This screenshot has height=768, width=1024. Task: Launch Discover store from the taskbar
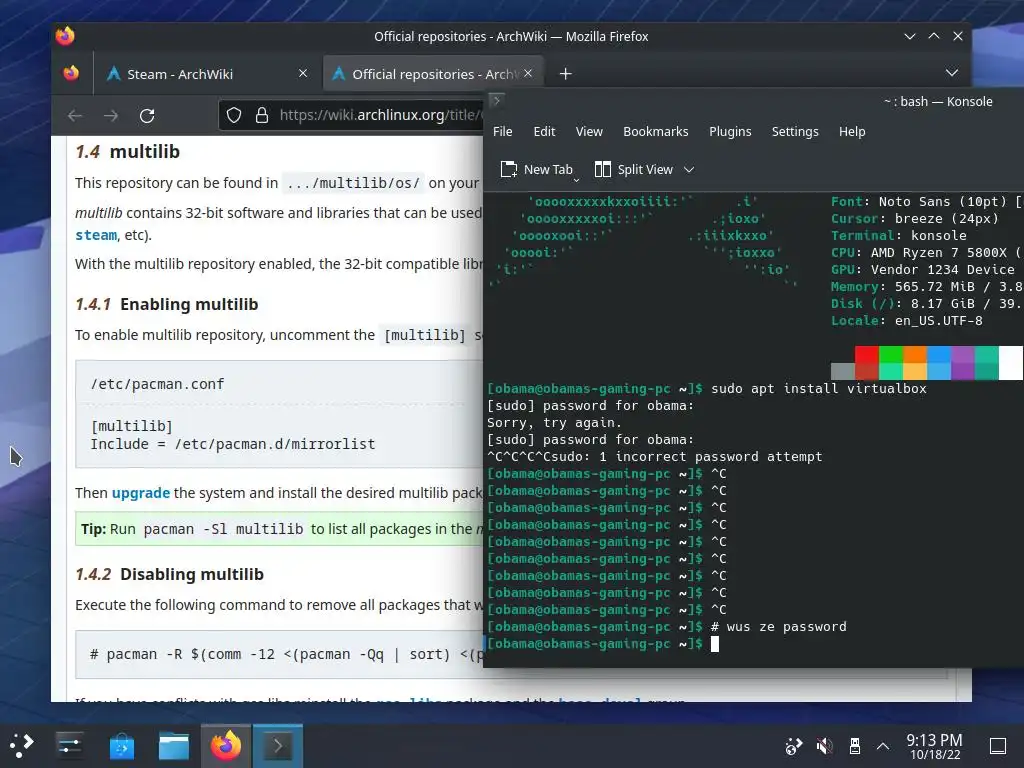(x=121, y=746)
